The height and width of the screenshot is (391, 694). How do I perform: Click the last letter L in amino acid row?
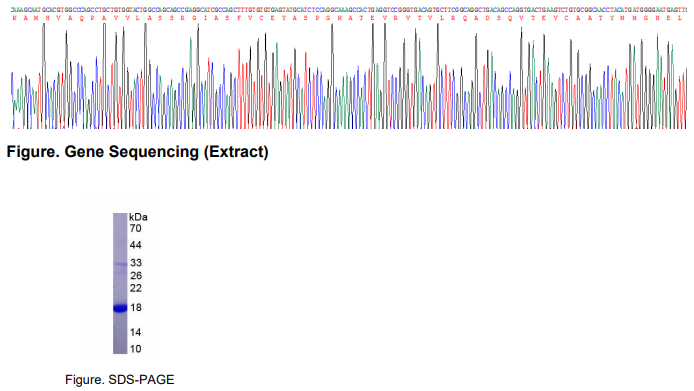tap(680, 18)
